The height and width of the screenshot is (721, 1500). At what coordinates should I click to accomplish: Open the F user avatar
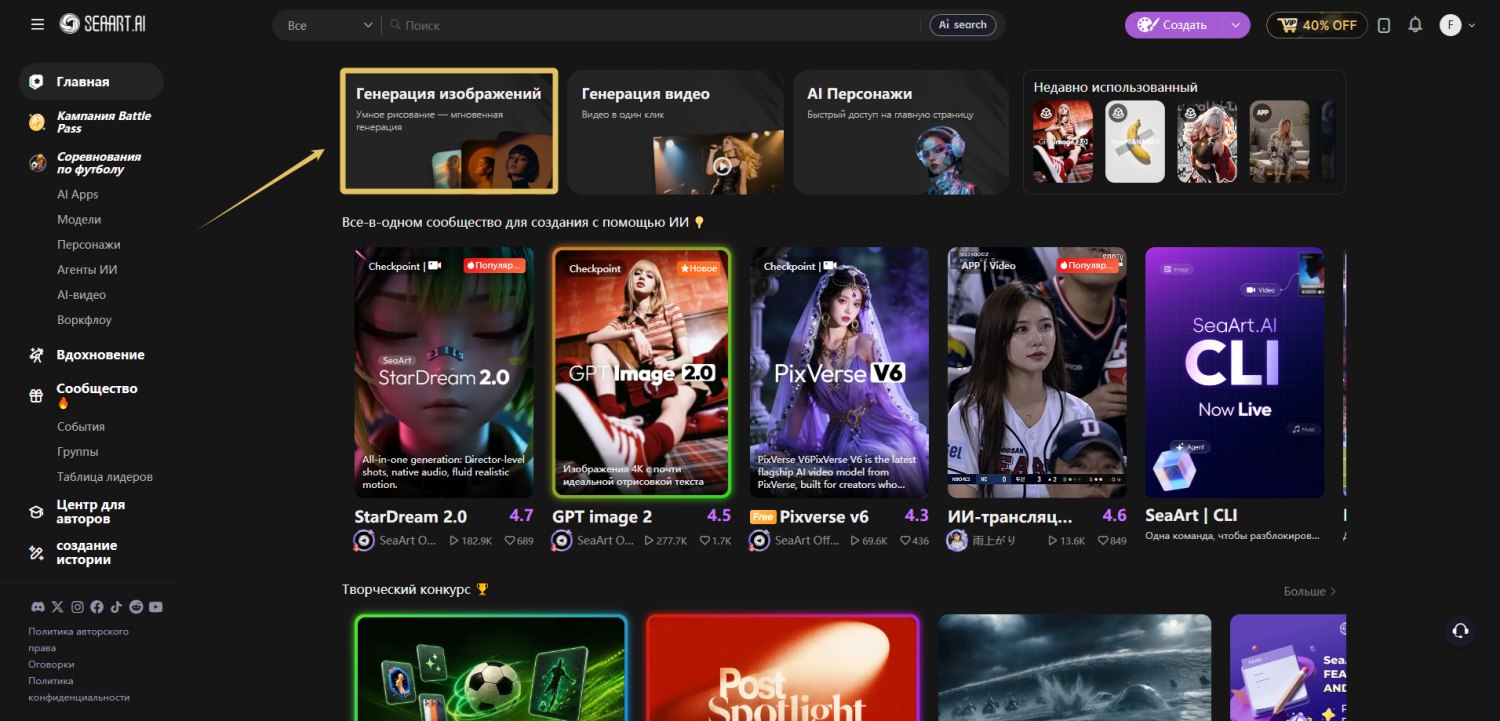[x=1450, y=25]
